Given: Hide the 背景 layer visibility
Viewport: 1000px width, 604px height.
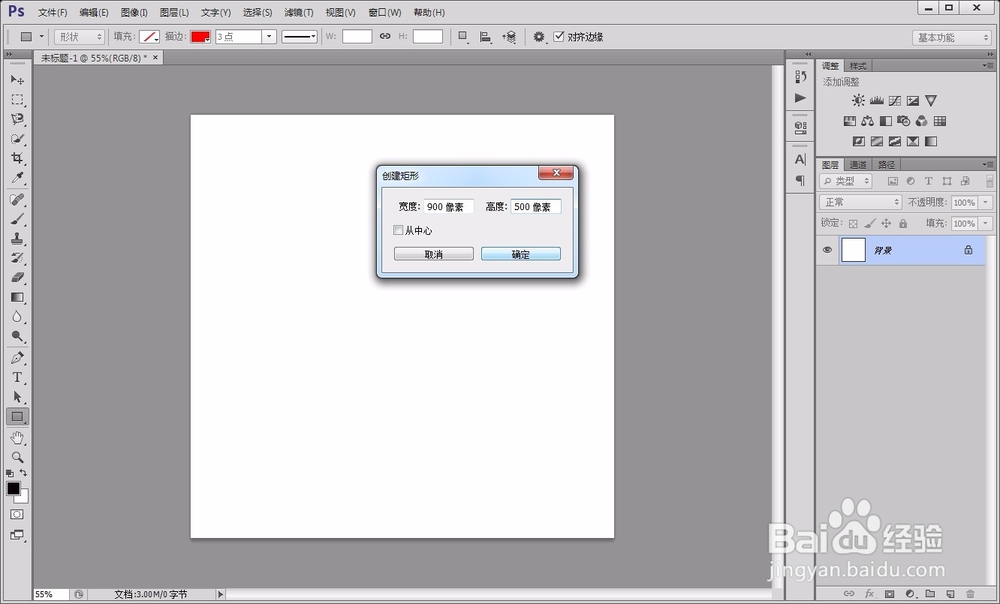Looking at the screenshot, I should (x=825, y=249).
